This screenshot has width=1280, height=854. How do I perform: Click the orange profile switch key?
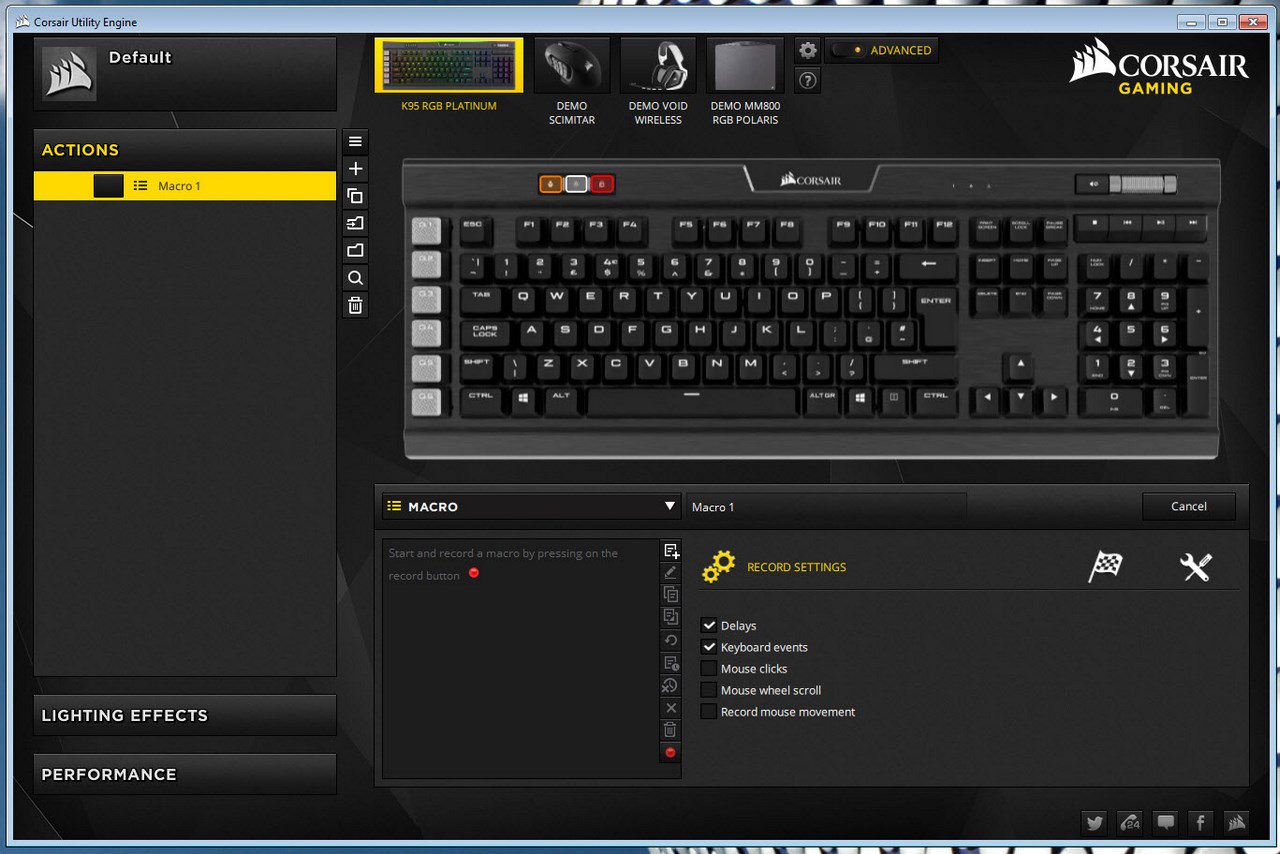click(x=550, y=184)
